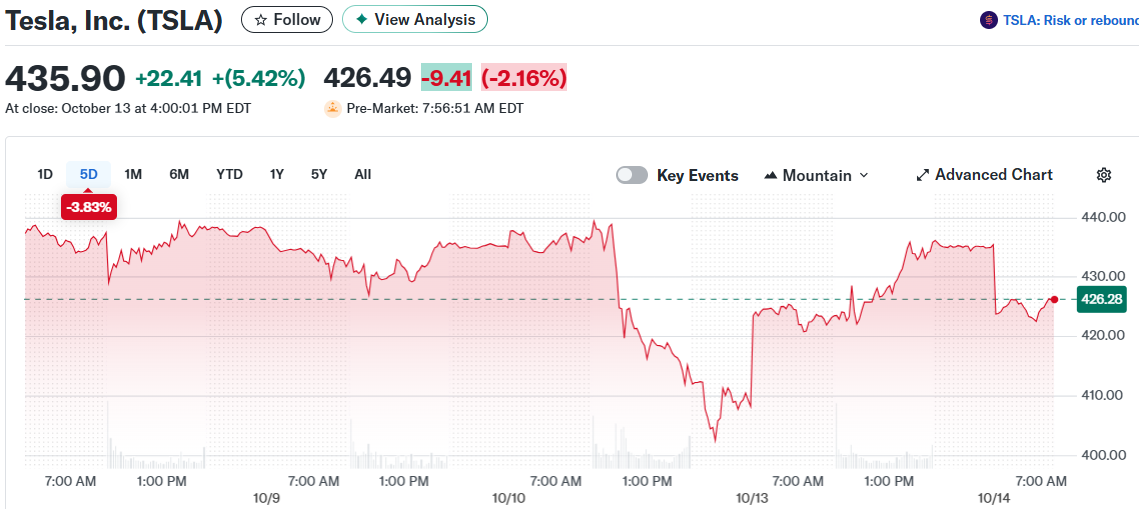The image size is (1139, 509).
Task: Switch to the YTD range
Action: tap(229, 174)
